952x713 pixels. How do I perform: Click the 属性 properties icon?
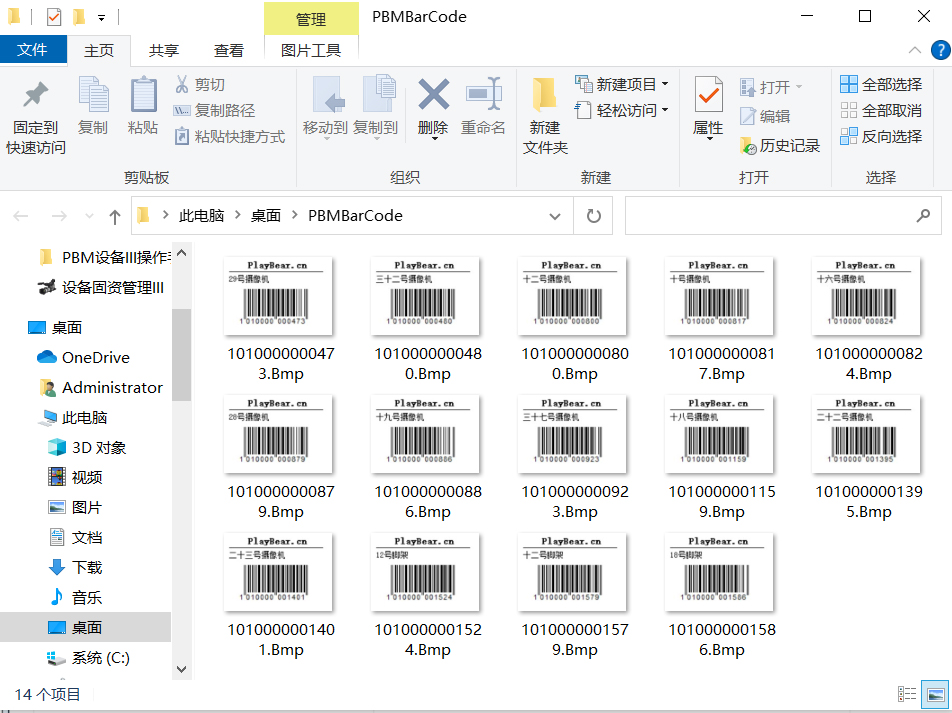[x=708, y=96]
